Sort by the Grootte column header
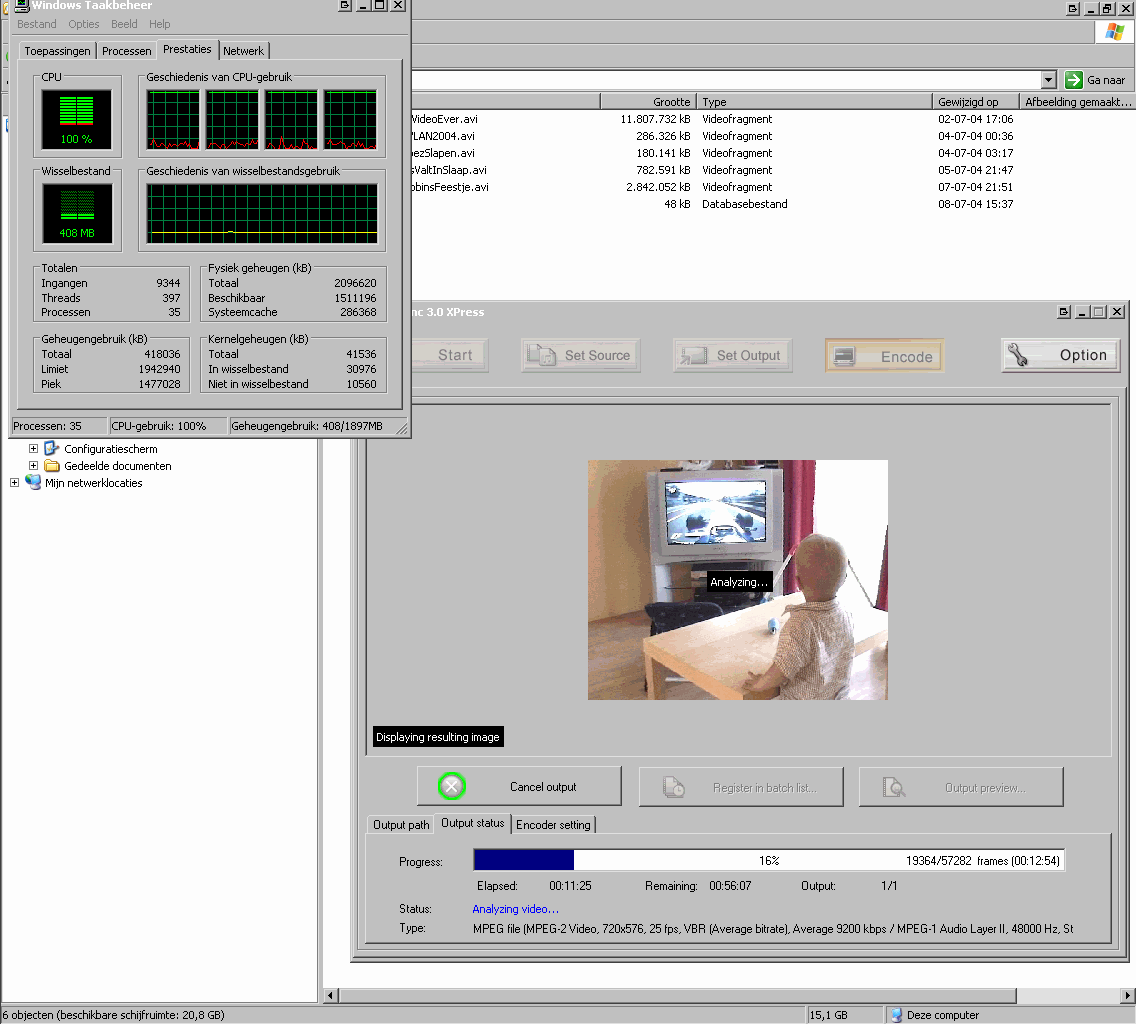This screenshot has width=1136, height=1024. pyautogui.click(x=648, y=101)
